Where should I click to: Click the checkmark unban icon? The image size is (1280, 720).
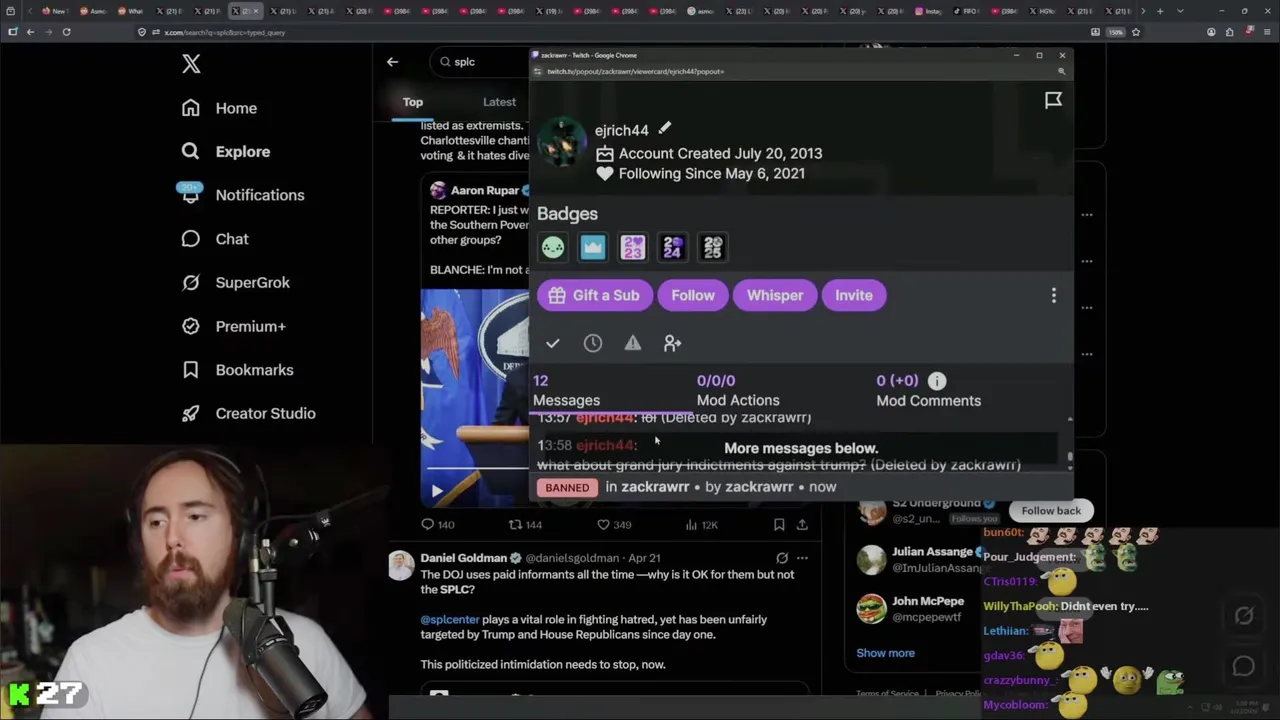pyautogui.click(x=553, y=343)
